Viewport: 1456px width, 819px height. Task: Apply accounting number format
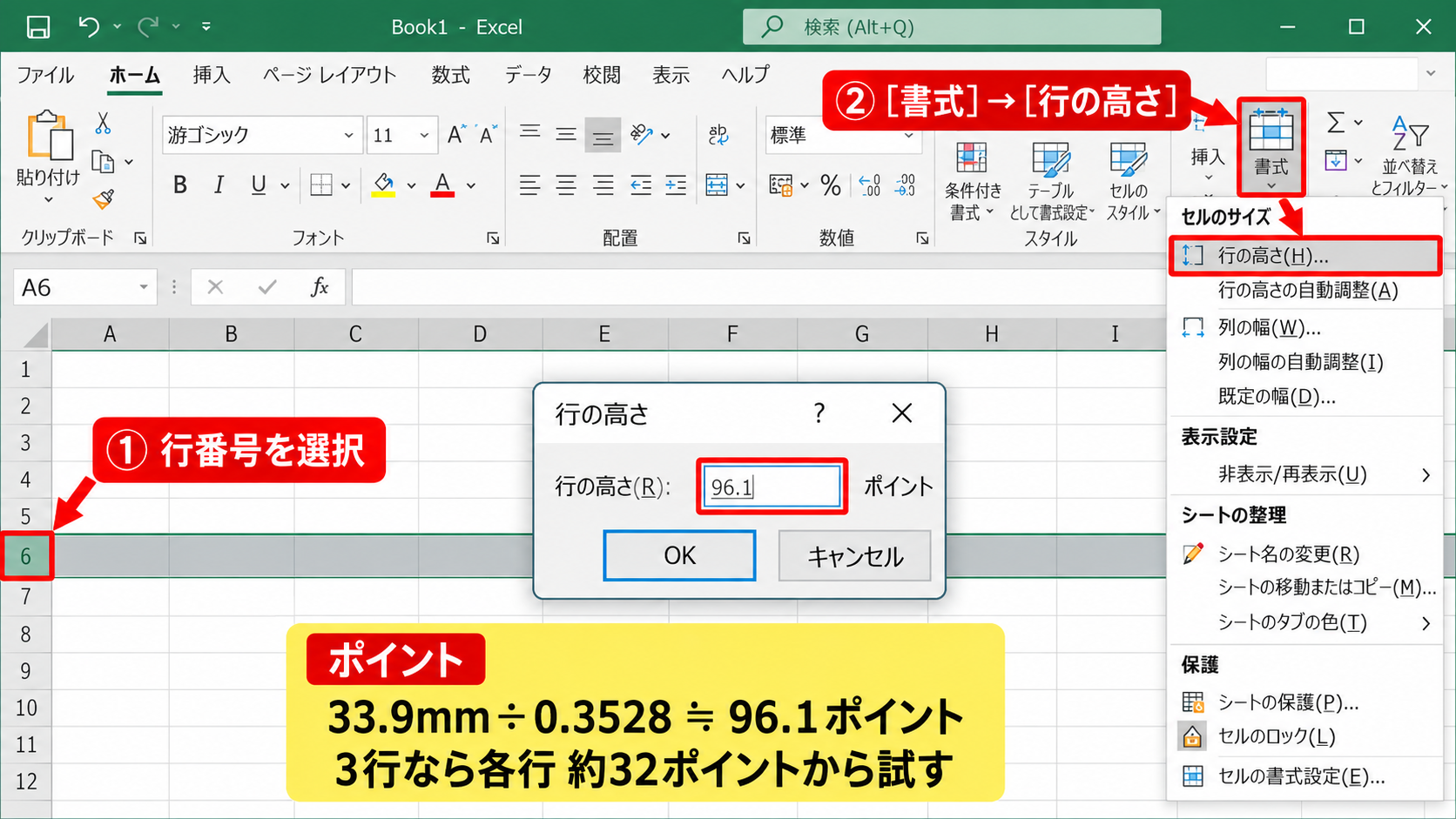pos(781,185)
